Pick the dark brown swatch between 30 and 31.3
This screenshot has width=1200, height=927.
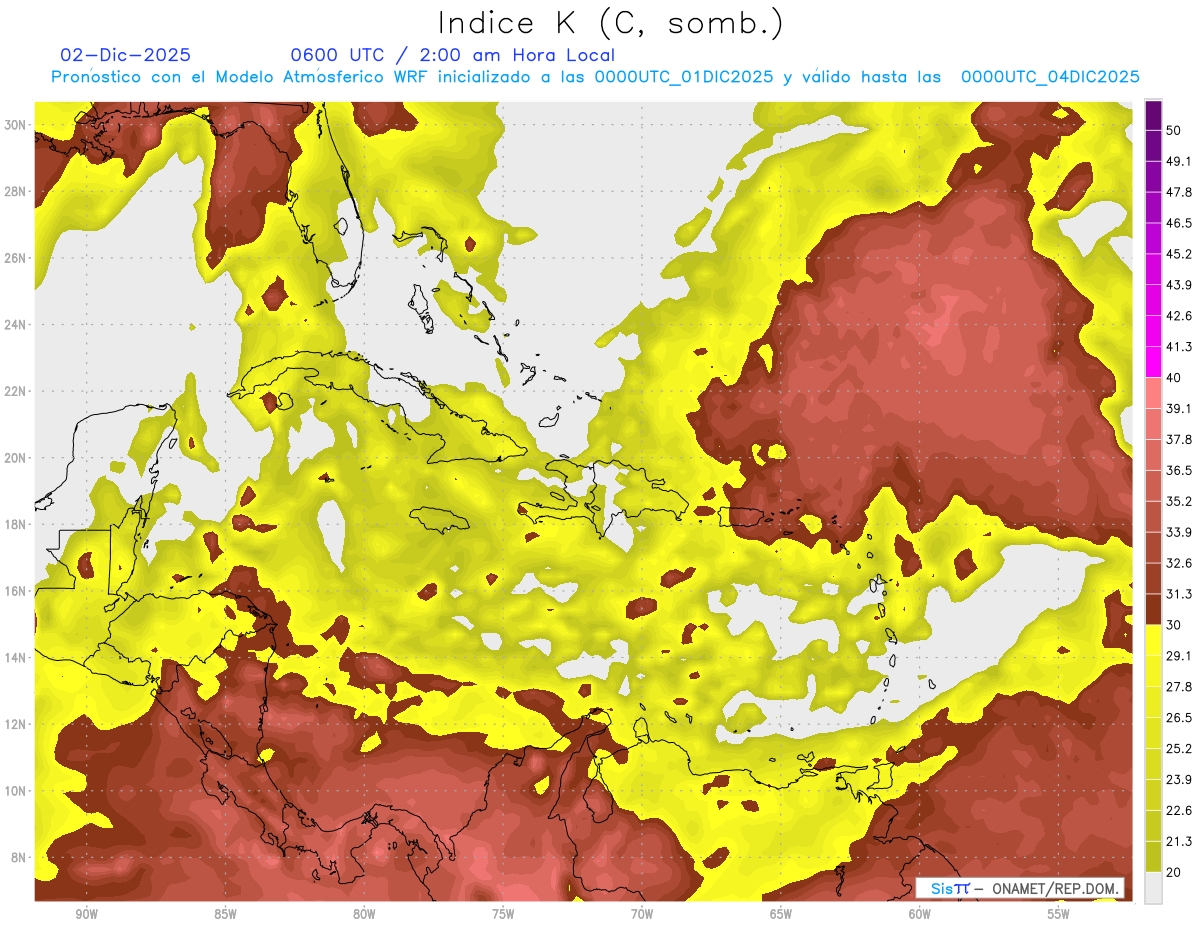coord(1153,609)
